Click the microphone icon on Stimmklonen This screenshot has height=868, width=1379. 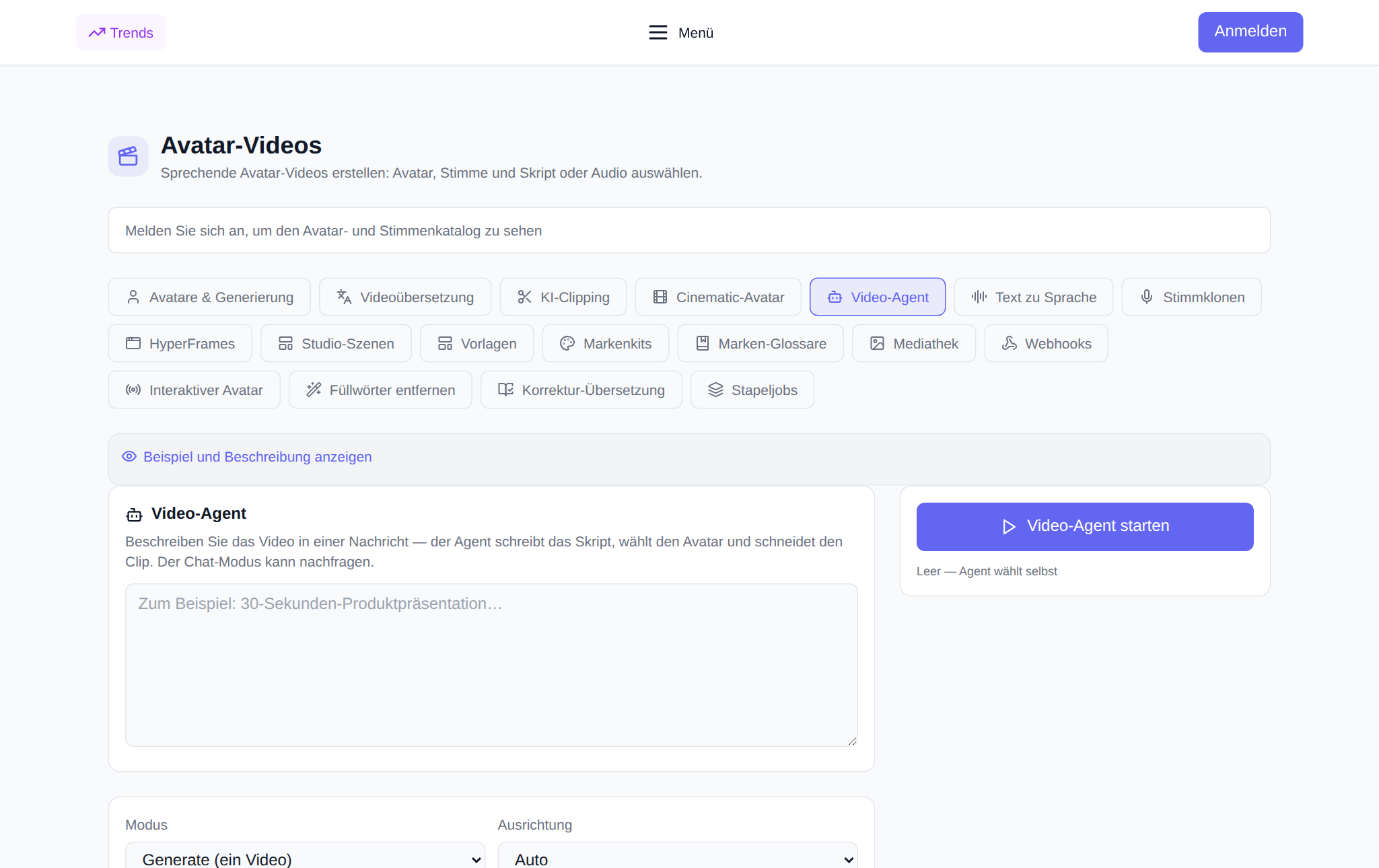[1147, 297]
